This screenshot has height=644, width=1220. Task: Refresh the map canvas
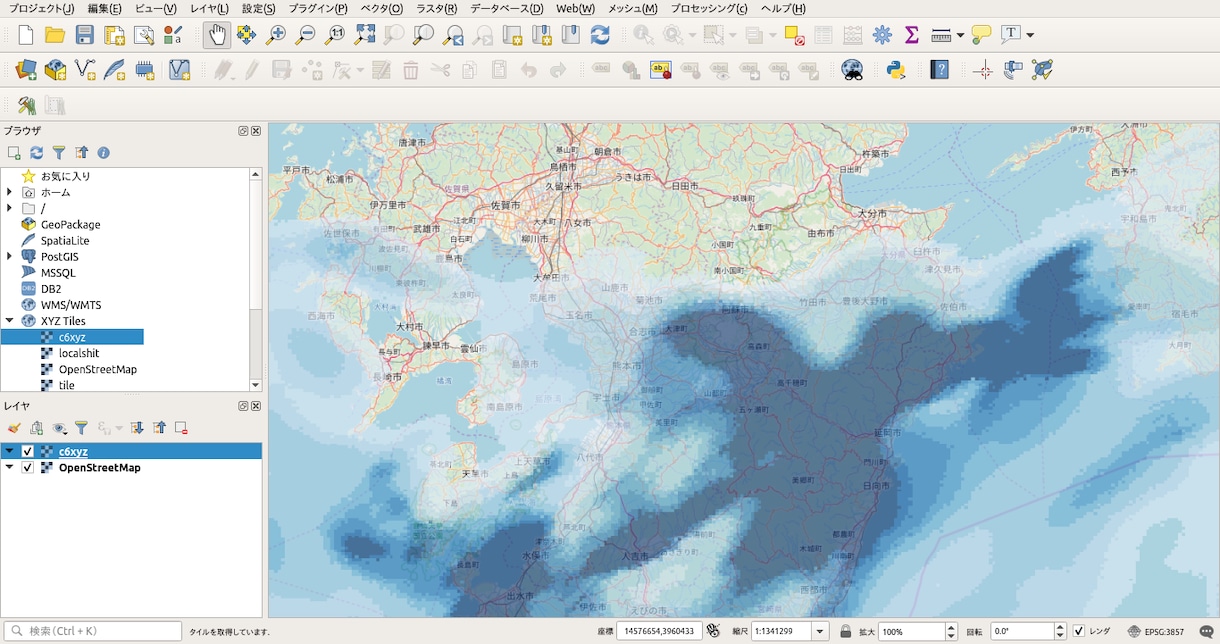pos(600,35)
